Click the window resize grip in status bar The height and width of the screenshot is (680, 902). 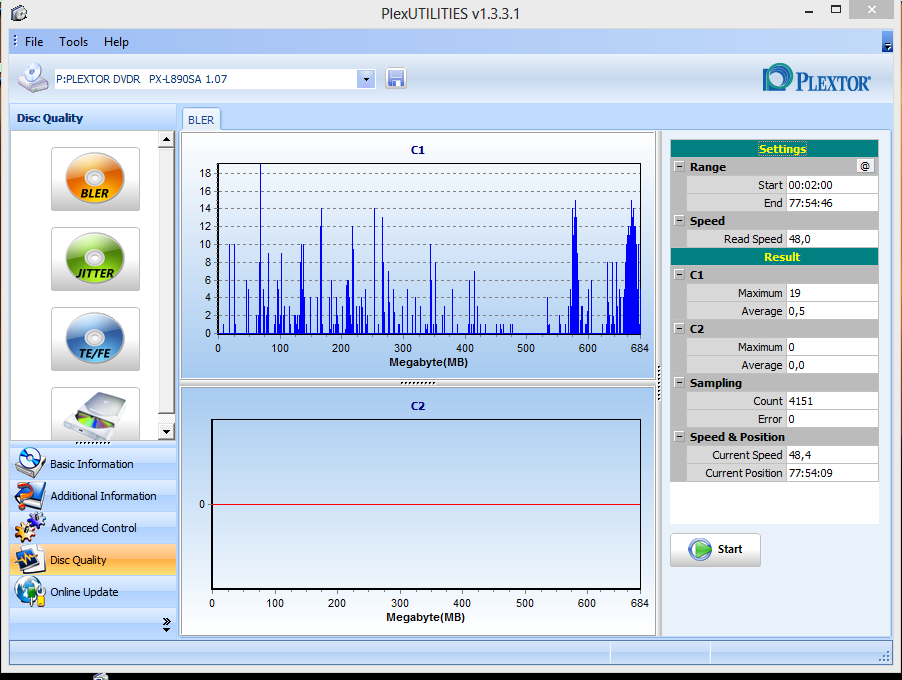[x=885, y=657]
